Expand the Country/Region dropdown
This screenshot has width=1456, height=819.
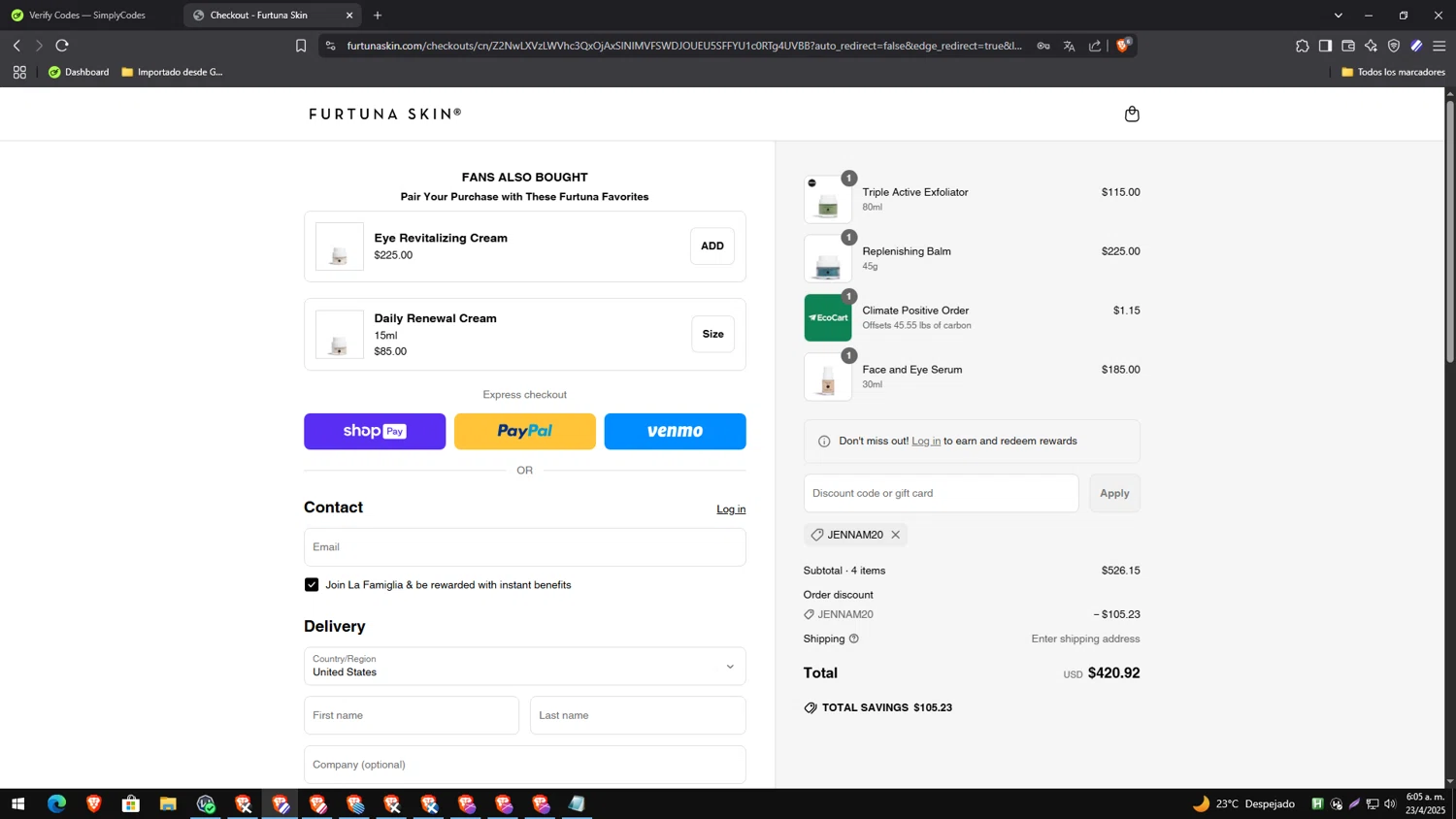pyautogui.click(x=525, y=667)
